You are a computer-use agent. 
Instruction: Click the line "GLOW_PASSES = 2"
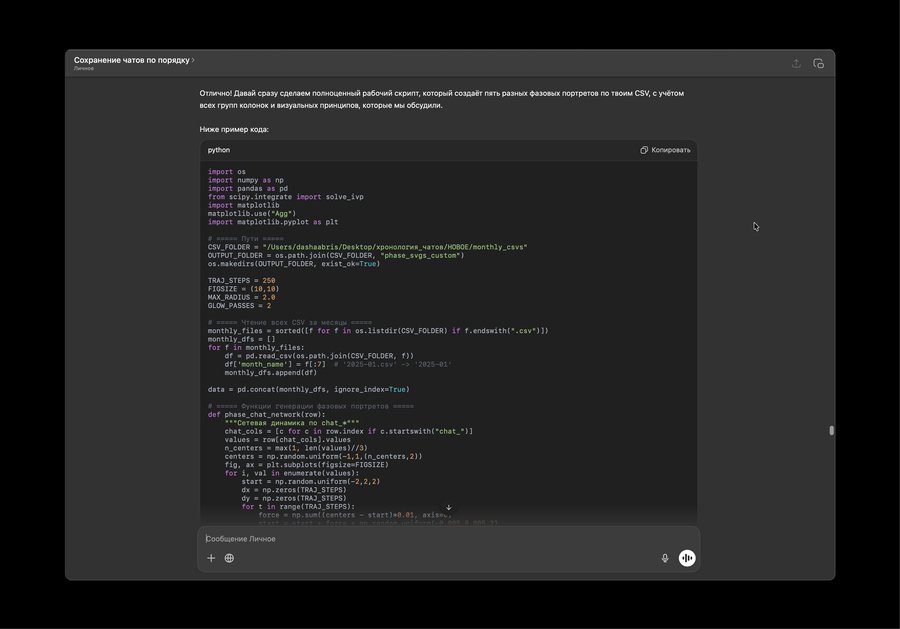tap(239, 305)
